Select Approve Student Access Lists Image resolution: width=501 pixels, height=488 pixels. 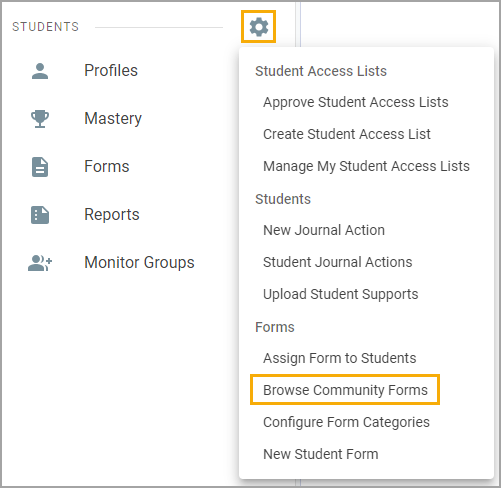pyautogui.click(x=356, y=102)
